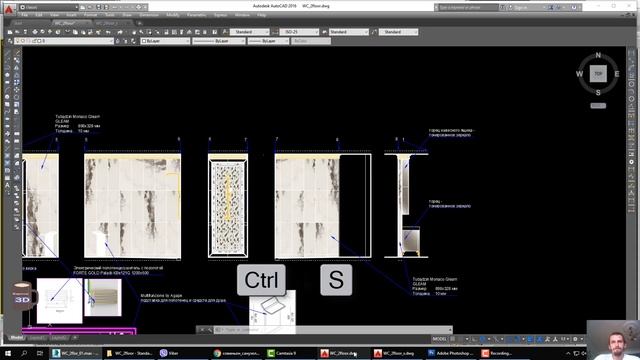Open color control ByLayer dropdown
Screen dimensions: 640x360
[x=165, y=41]
